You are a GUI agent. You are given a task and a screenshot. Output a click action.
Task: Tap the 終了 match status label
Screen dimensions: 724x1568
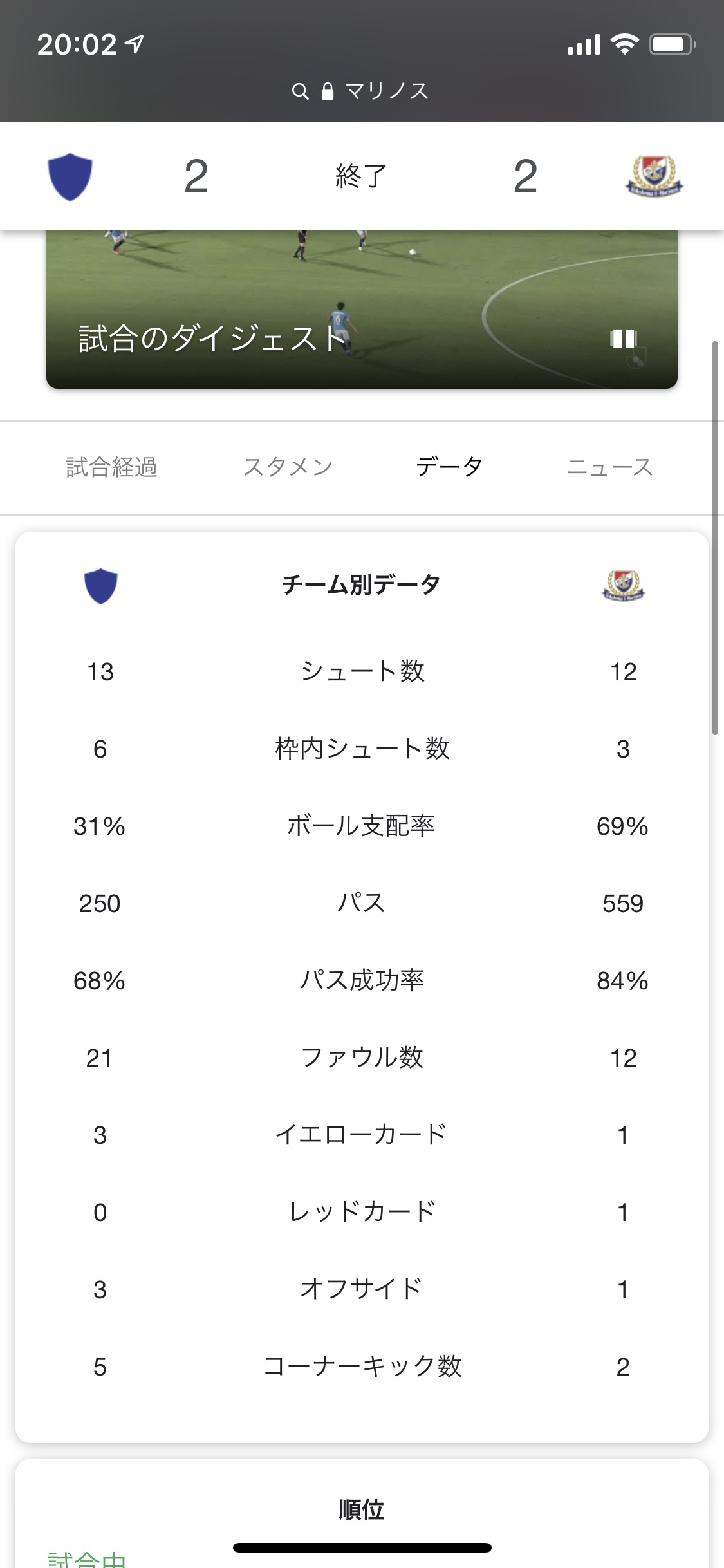[361, 176]
